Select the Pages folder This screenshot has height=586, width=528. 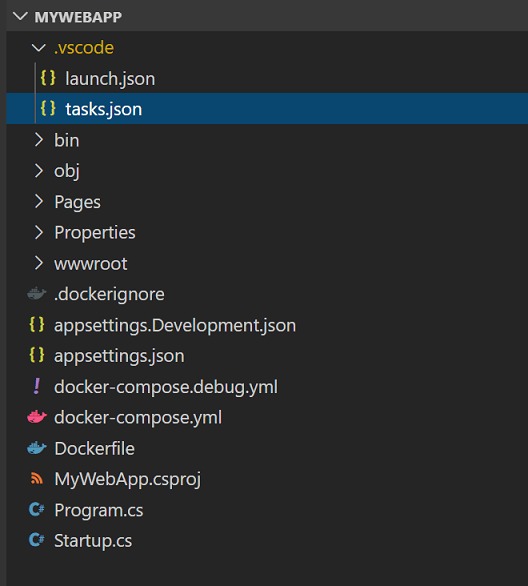[x=77, y=203]
